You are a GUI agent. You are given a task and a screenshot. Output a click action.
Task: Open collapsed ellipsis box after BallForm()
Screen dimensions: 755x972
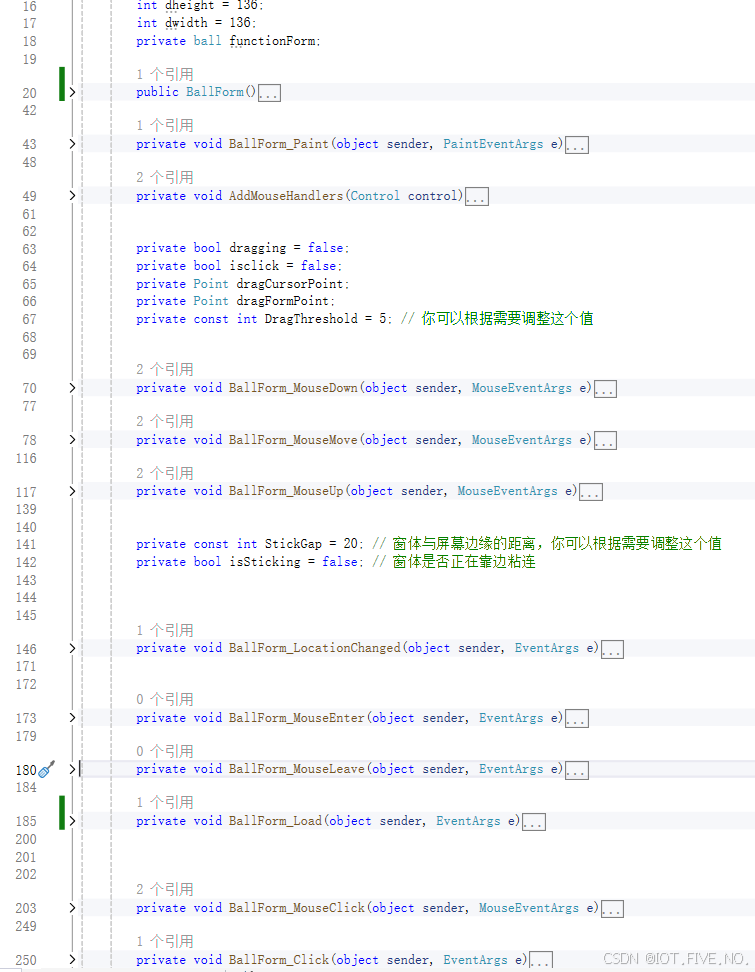(269, 93)
